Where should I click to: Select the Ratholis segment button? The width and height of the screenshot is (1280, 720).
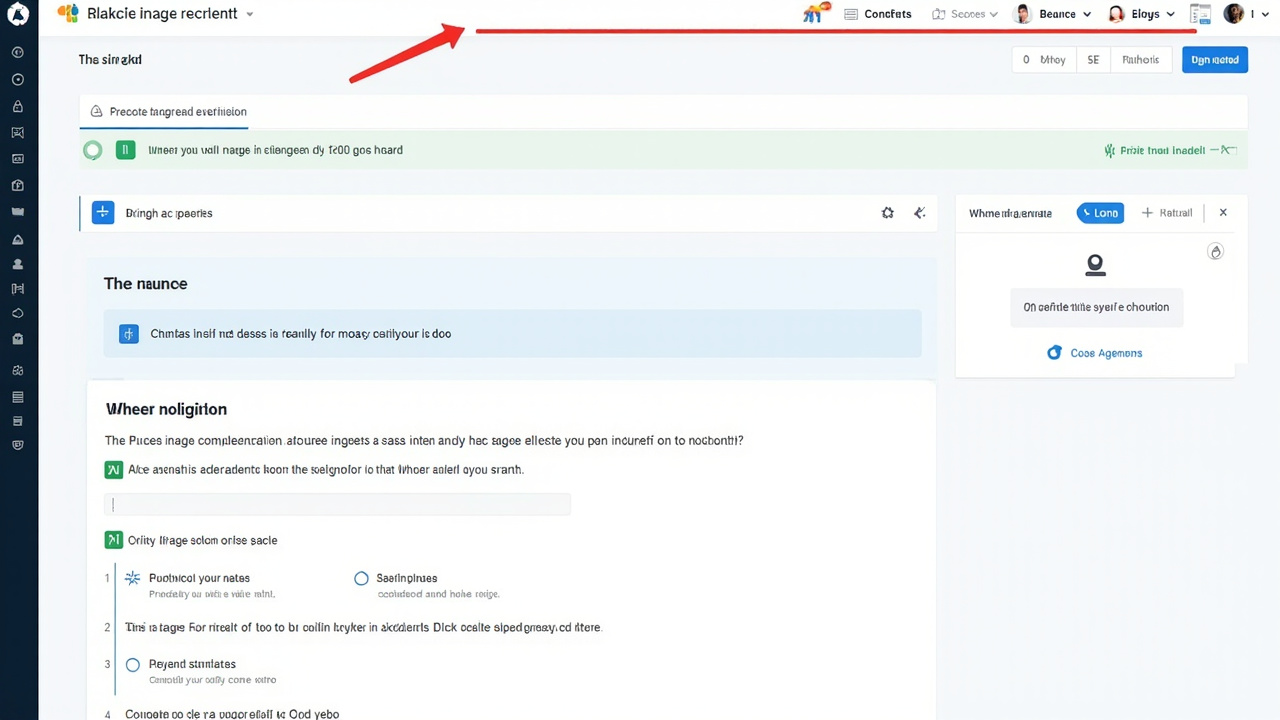pyautogui.click(x=1140, y=60)
